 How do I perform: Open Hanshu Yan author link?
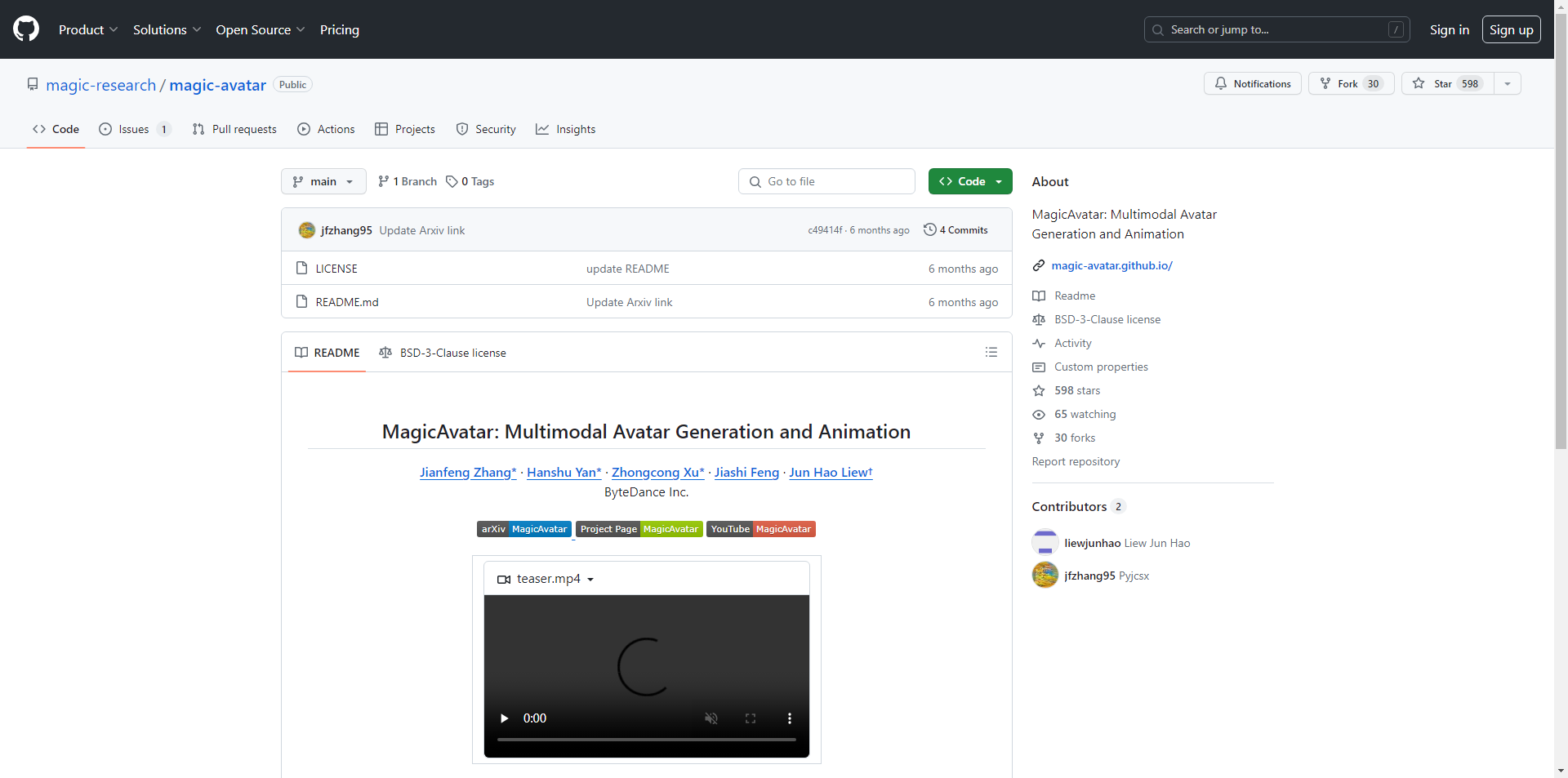[x=564, y=473]
